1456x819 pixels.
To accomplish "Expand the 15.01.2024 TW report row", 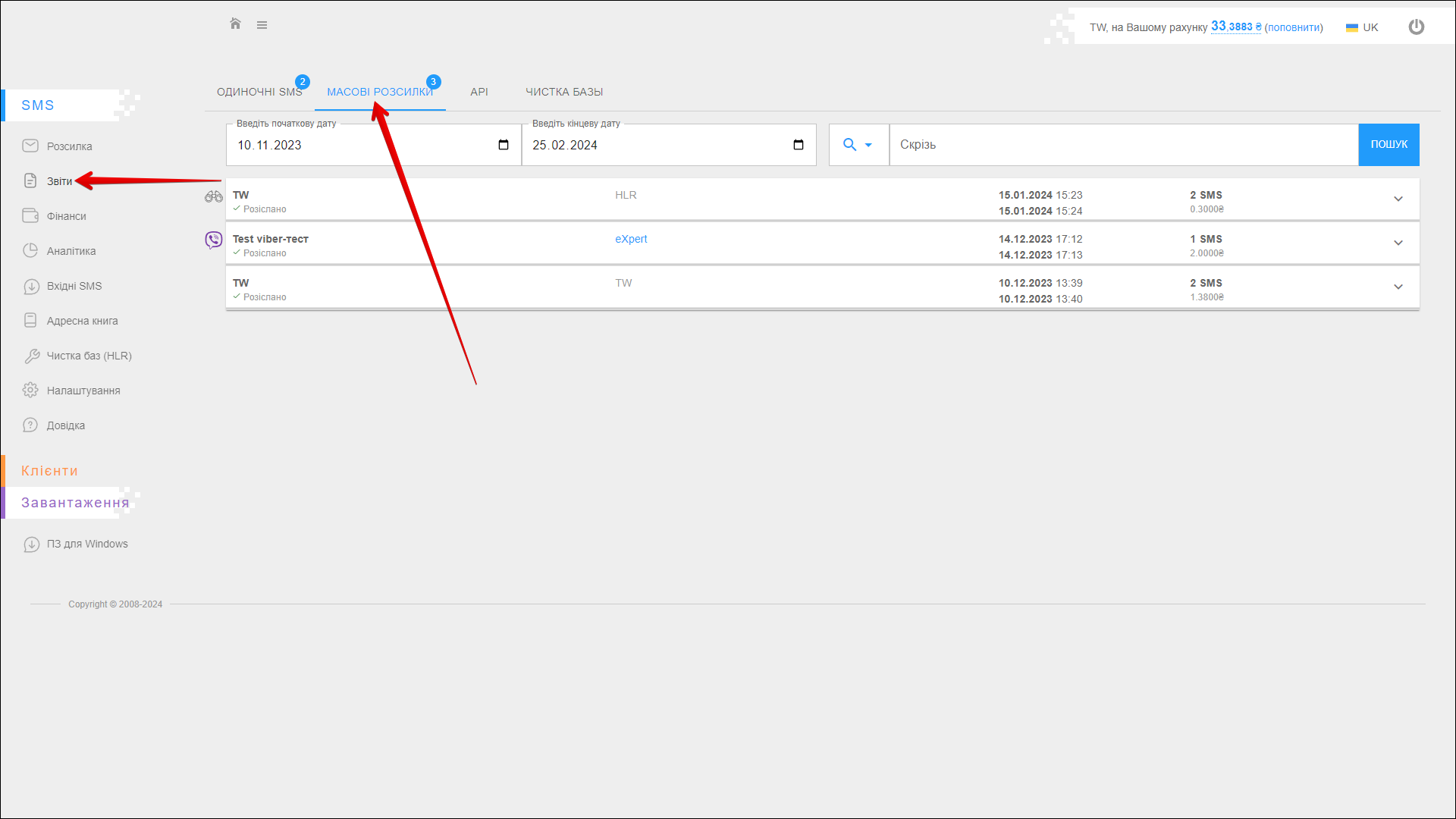I will click(x=1398, y=199).
